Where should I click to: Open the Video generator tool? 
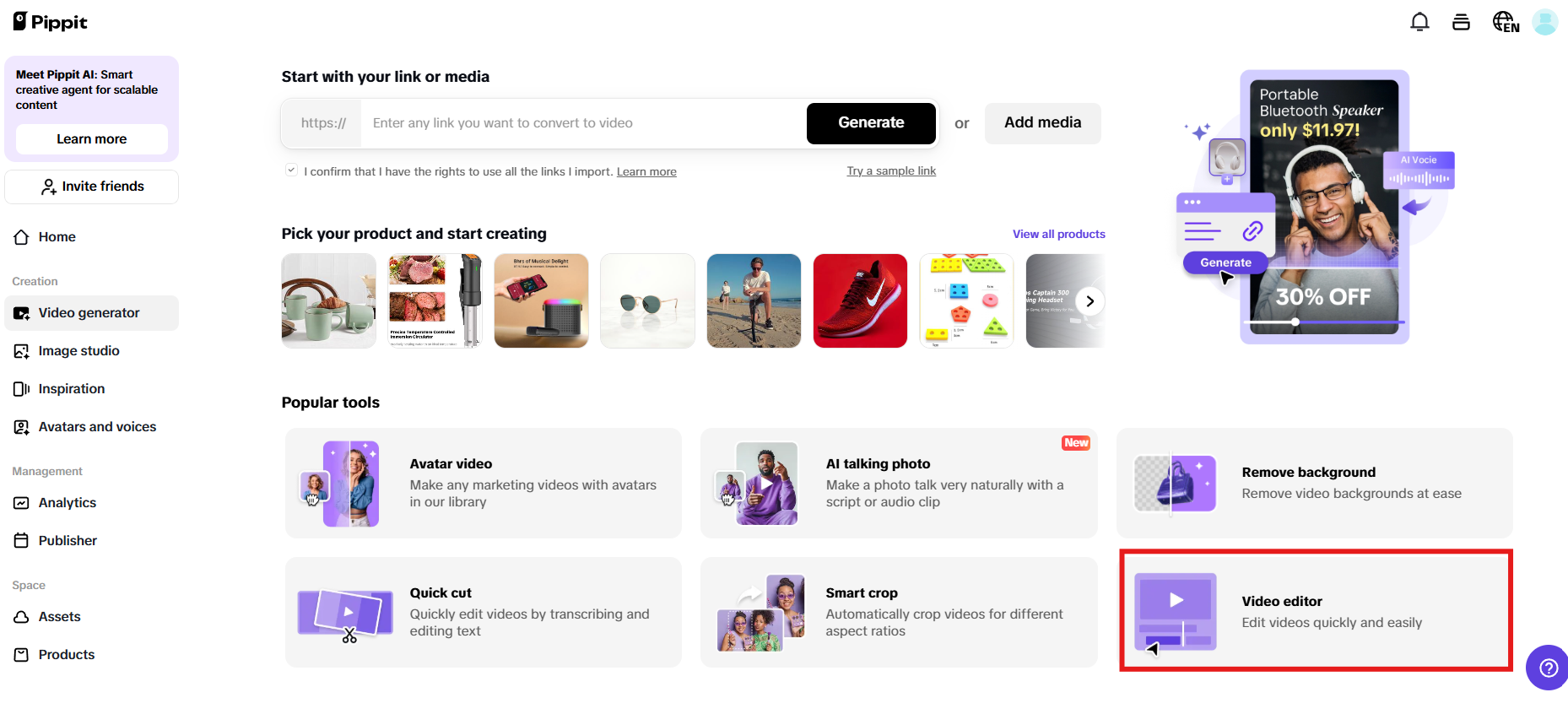point(89,312)
